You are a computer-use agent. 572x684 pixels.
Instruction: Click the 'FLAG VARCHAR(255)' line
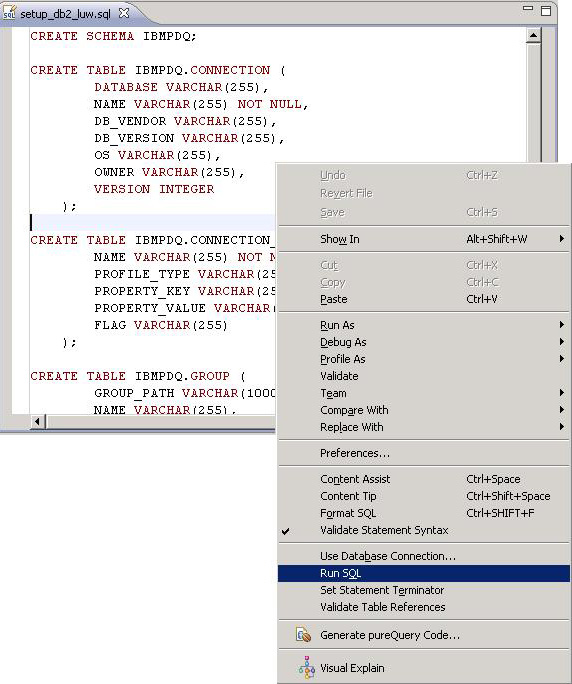161,325
